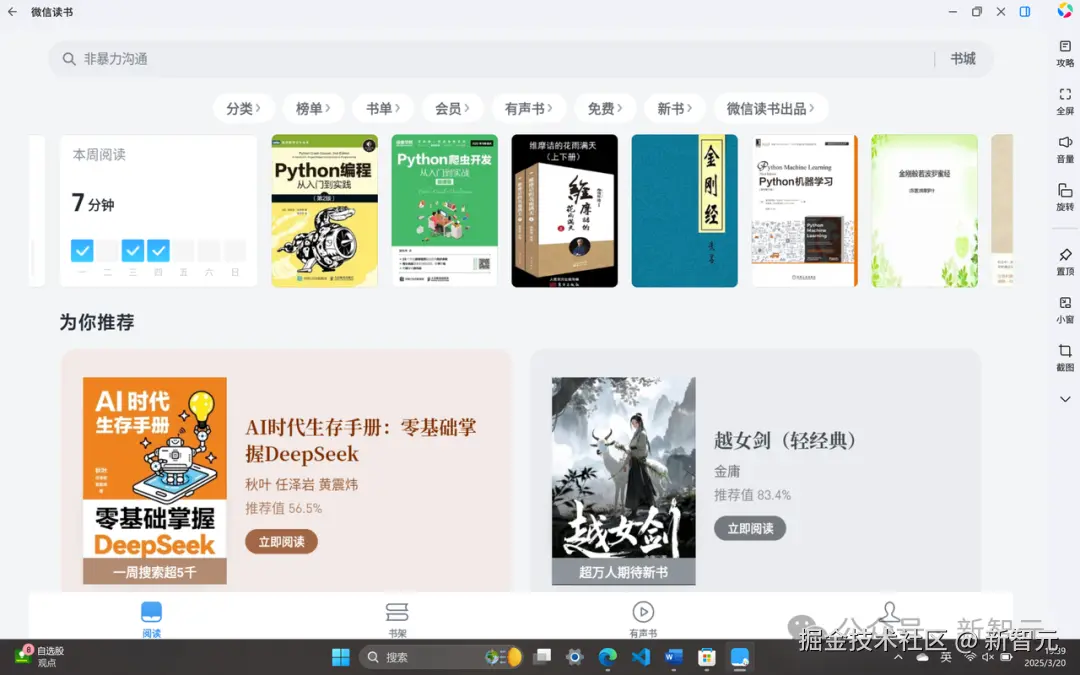Open the profile person icon tab at bottom
Screen dimensions: 1080x675
pyautogui.click(x=889, y=613)
